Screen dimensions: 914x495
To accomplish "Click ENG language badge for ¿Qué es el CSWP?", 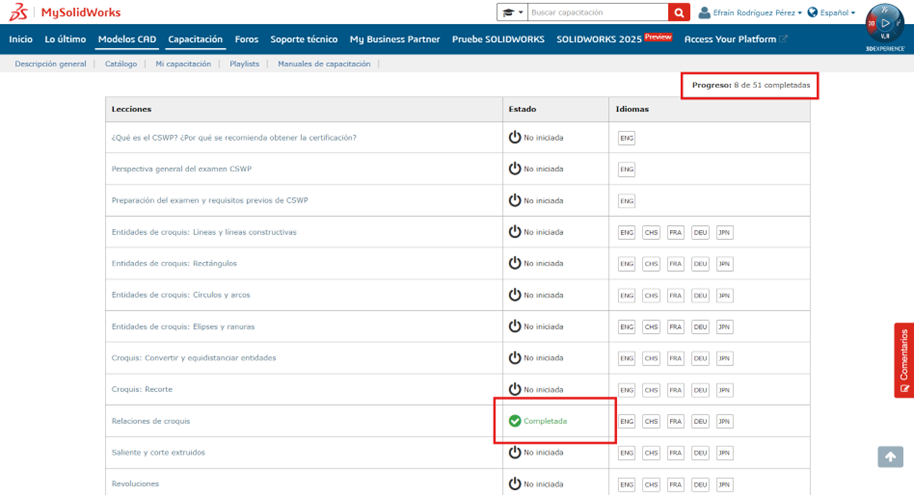I will (627, 138).
